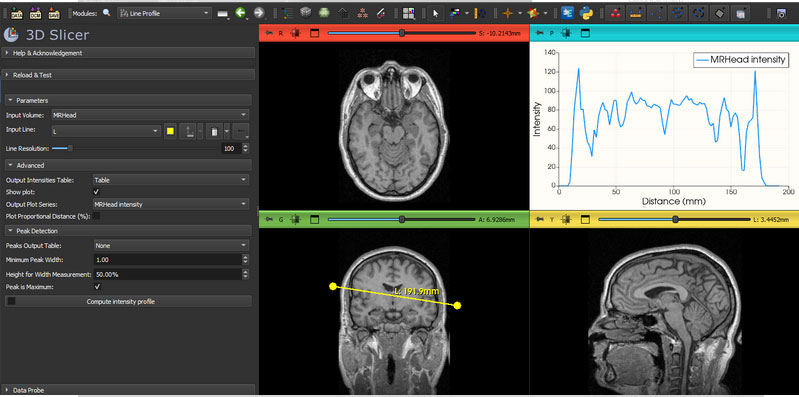Image resolution: width=799 pixels, height=397 pixels.
Task: Expand Help & Acknowledgement section
Action: tap(128, 53)
